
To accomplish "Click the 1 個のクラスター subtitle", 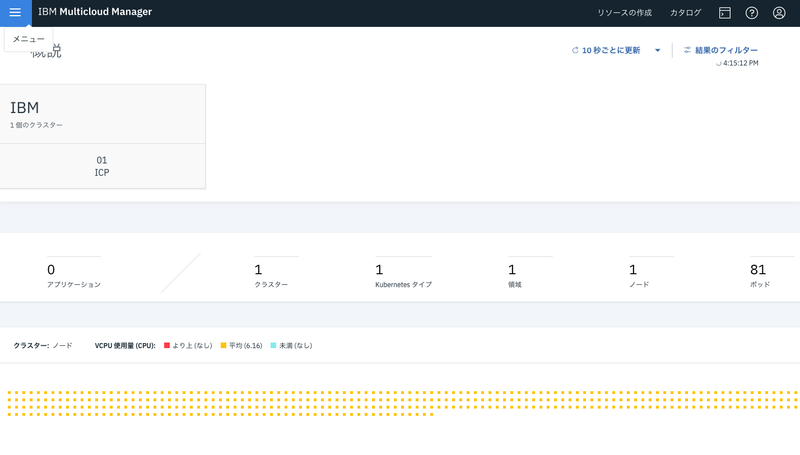I will (36, 125).
